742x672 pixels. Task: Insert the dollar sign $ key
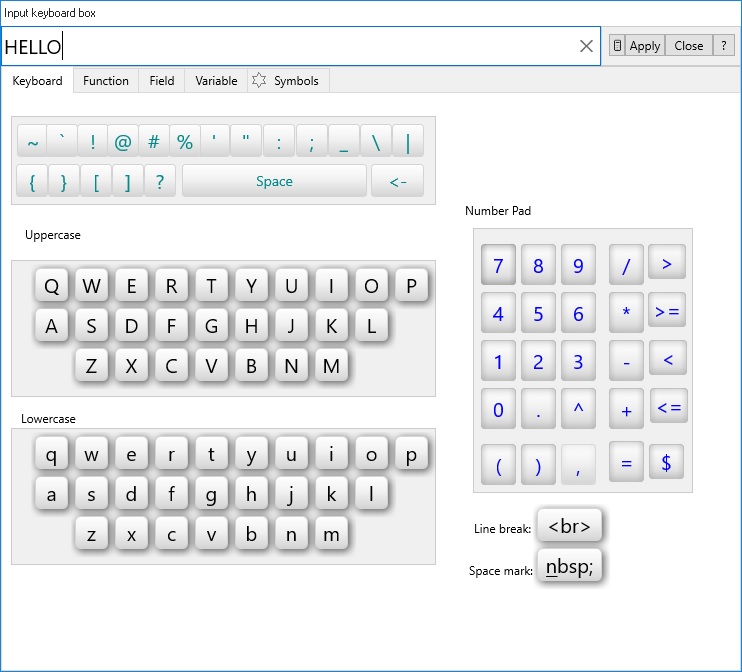click(x=666, y=462)
